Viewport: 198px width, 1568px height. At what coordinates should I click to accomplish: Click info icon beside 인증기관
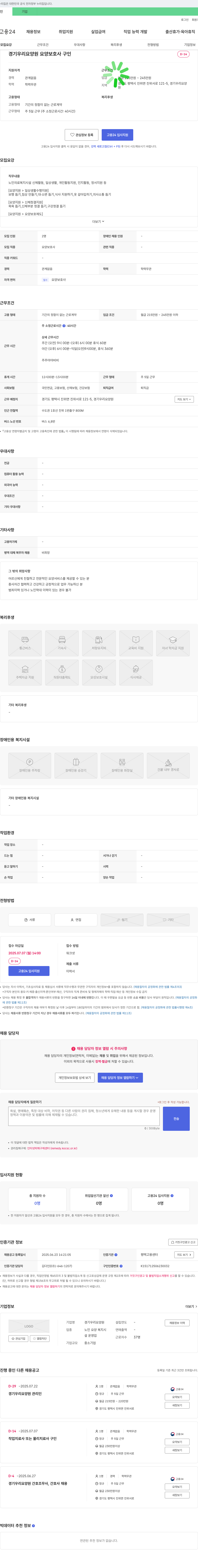pos(116,1255)
